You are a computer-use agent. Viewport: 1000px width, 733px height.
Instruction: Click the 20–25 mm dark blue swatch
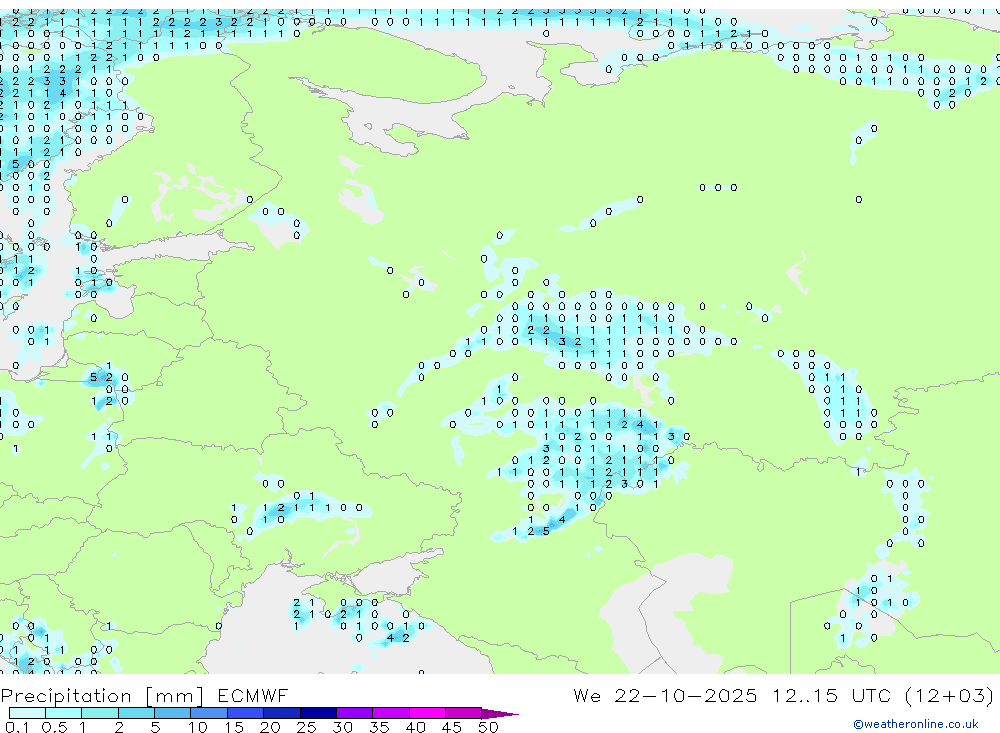282,713
